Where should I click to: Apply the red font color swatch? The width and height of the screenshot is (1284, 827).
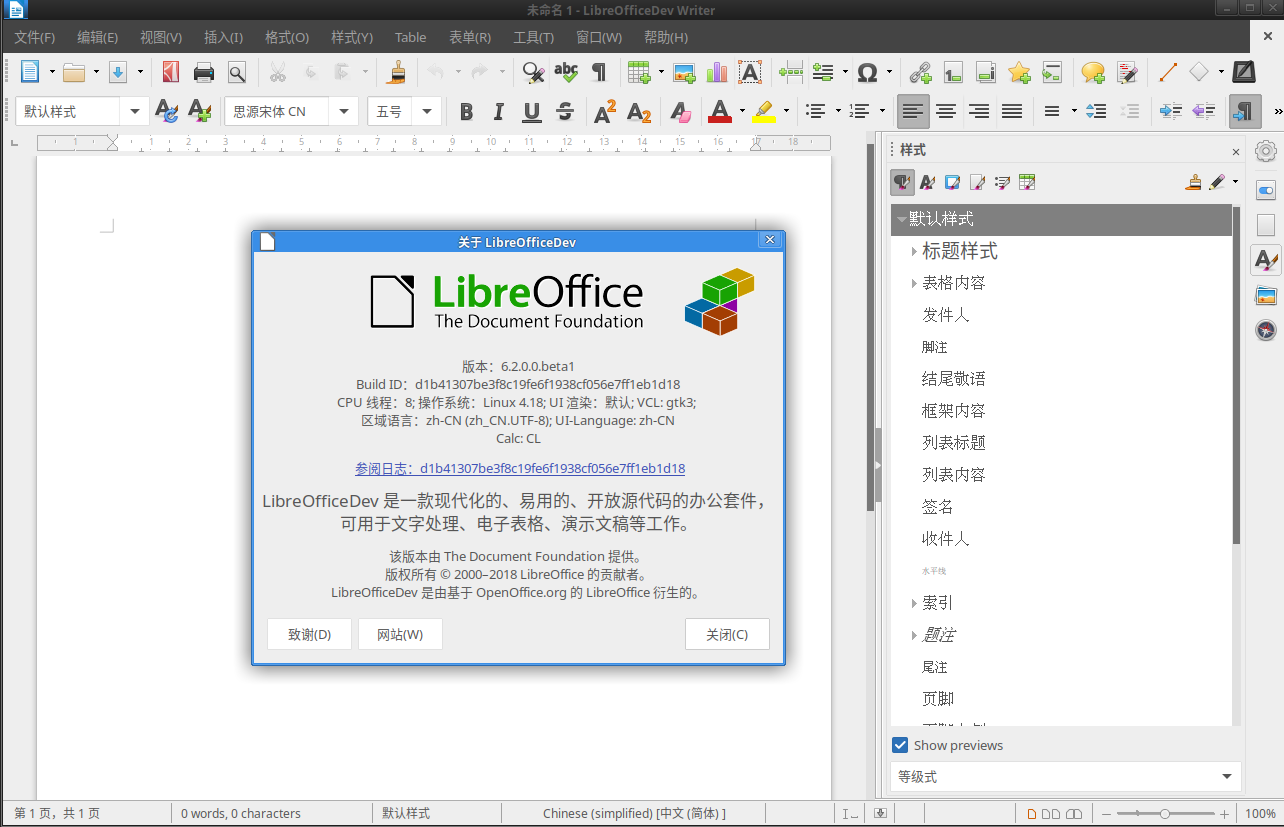(719, 111)
